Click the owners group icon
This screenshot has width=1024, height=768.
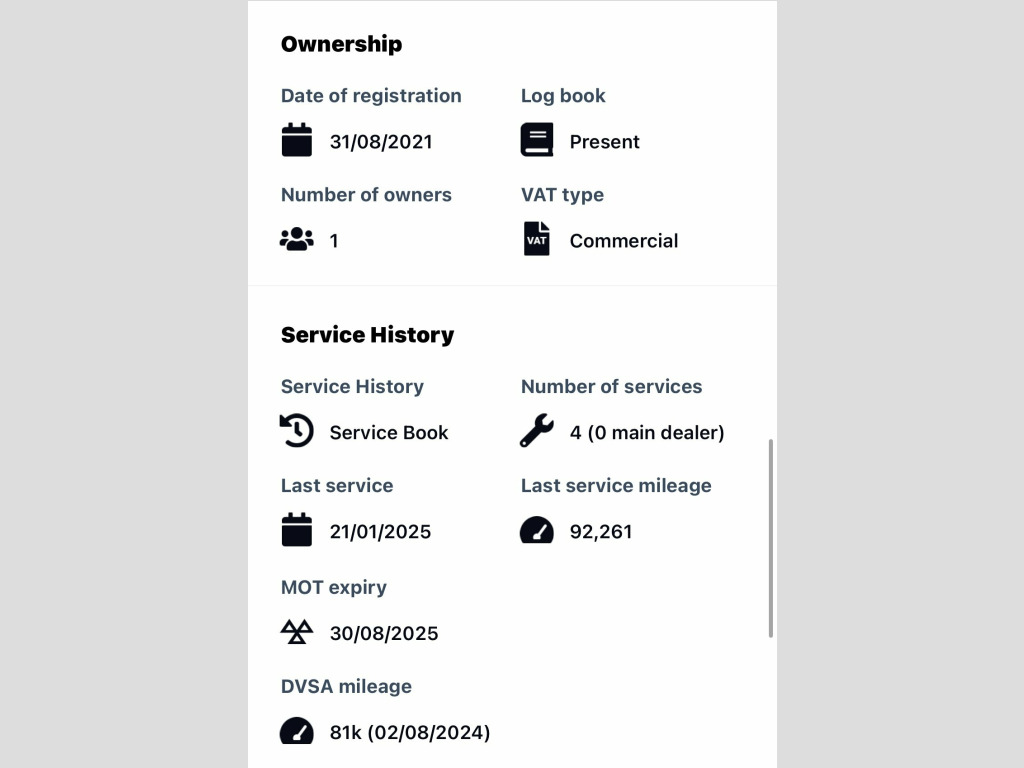296,239
